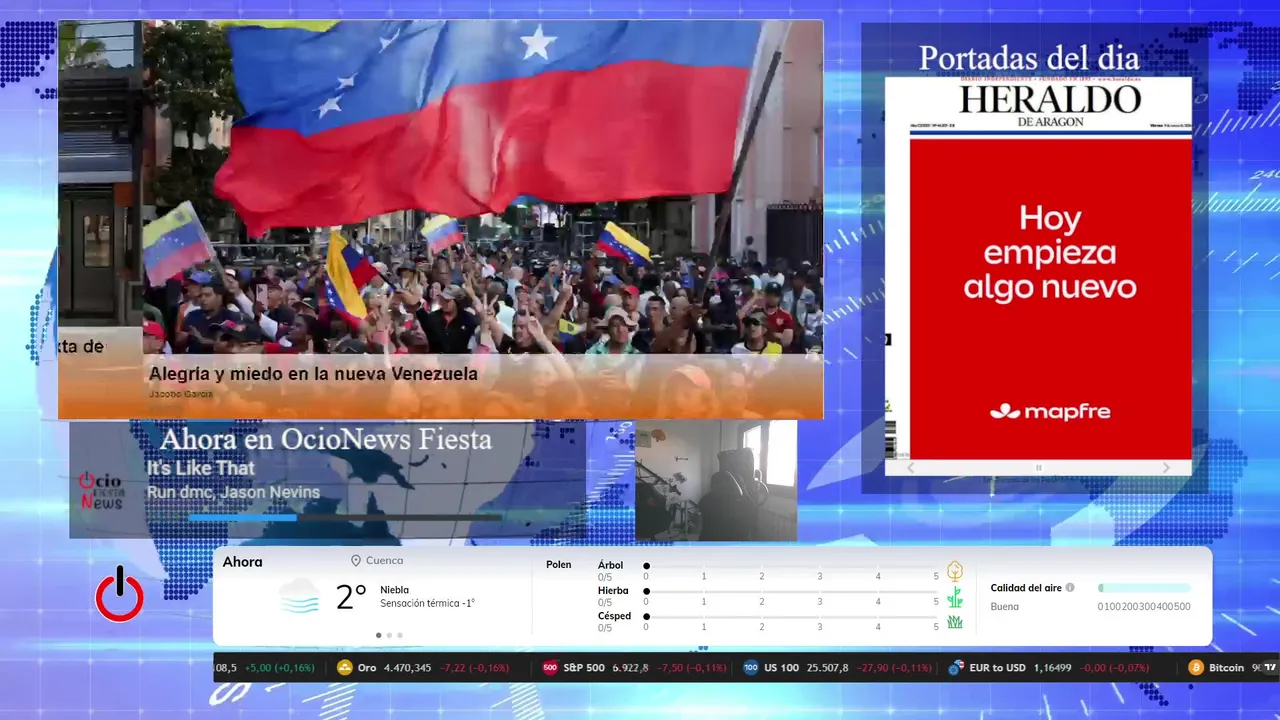Image resolution: width=1280 pixels, height=720 pixels.
Task: Click the 'Polen' label
Action: coord(558,565)
